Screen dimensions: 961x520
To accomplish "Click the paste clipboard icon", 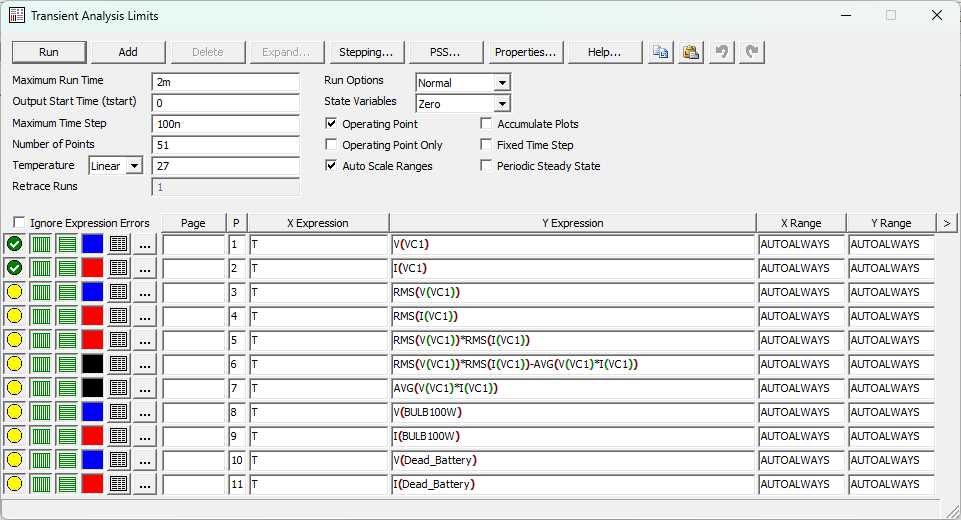I will point(691,52).
